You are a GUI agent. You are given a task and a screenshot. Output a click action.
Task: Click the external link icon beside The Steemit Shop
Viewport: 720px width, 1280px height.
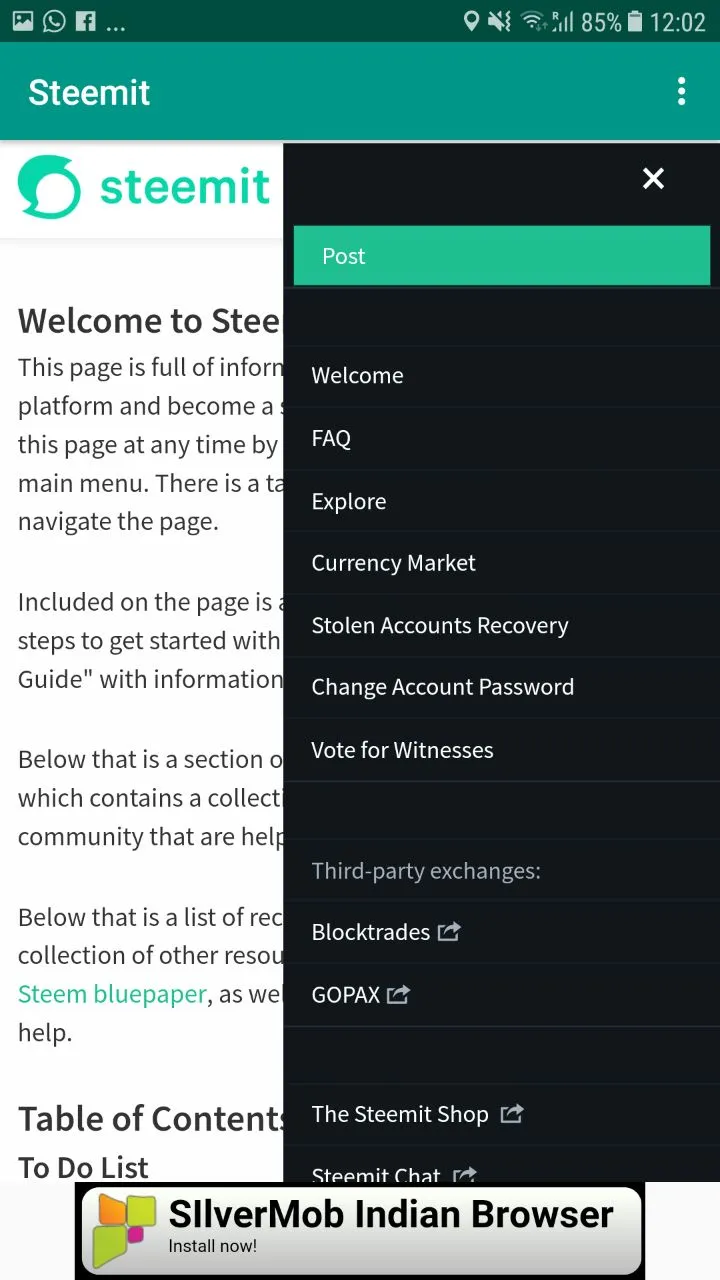pos(512,1113)
